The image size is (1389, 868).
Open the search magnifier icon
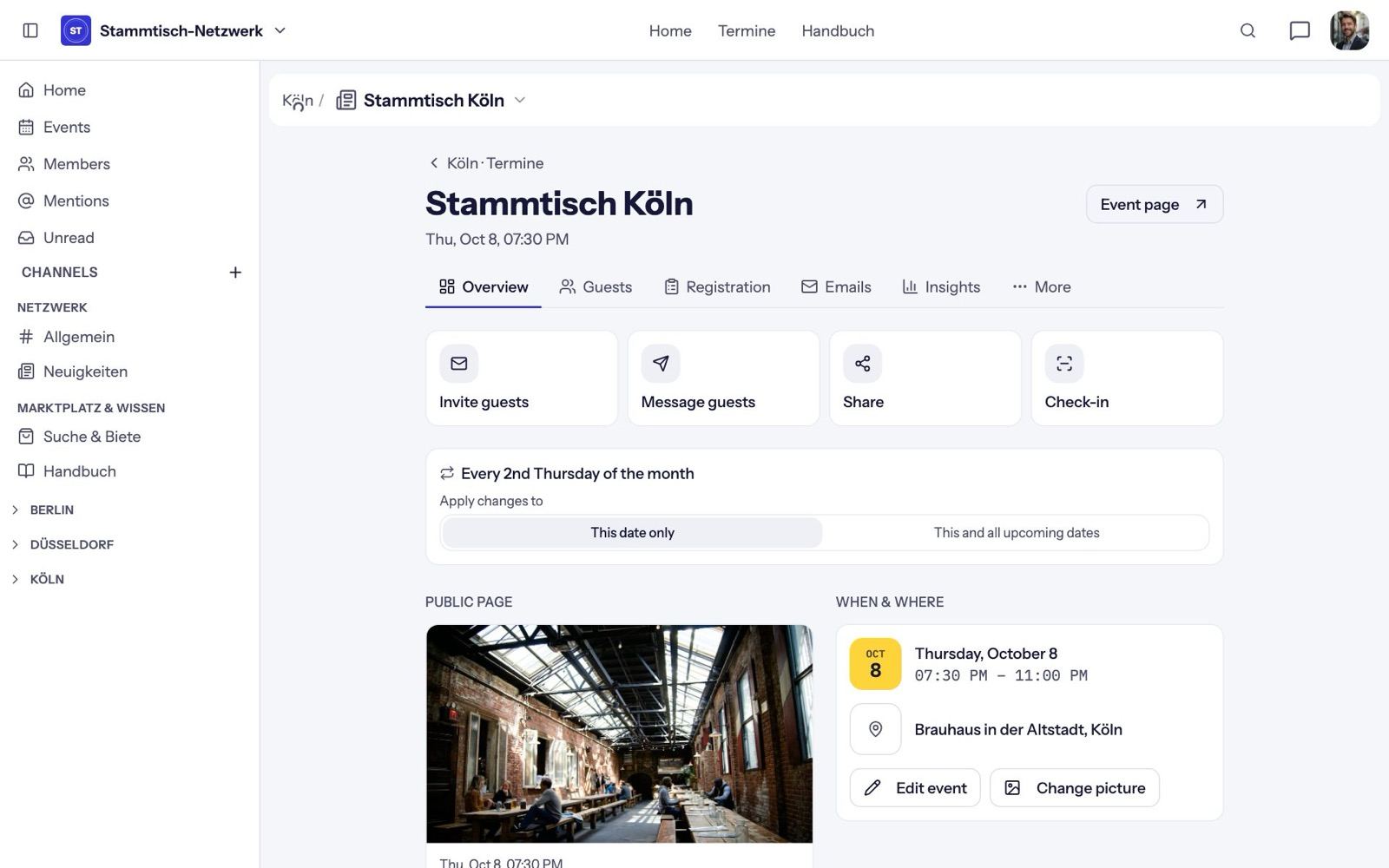pos(1247,30)
